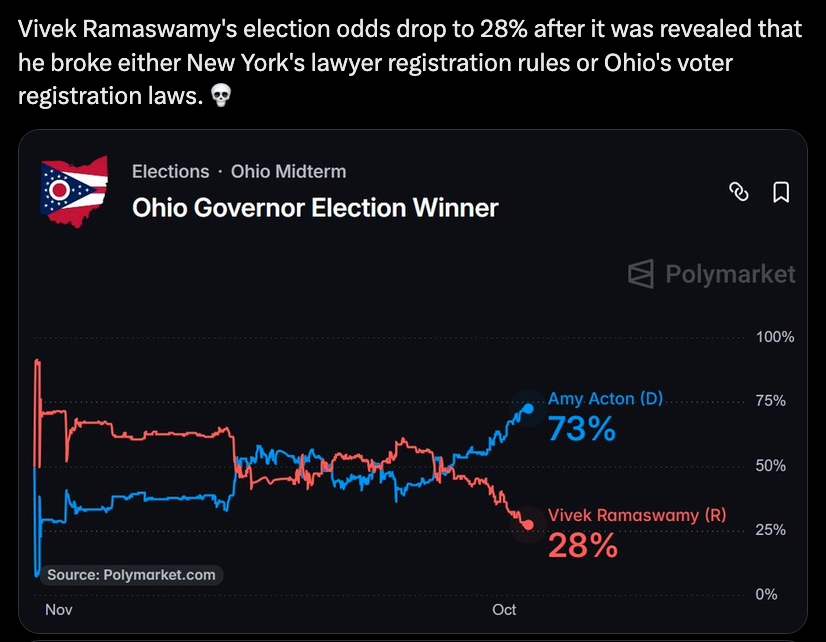Click the Polymarket logo watermark
Image resolution: width=826 pixels, height=642 pixels.
coord(711,274)
